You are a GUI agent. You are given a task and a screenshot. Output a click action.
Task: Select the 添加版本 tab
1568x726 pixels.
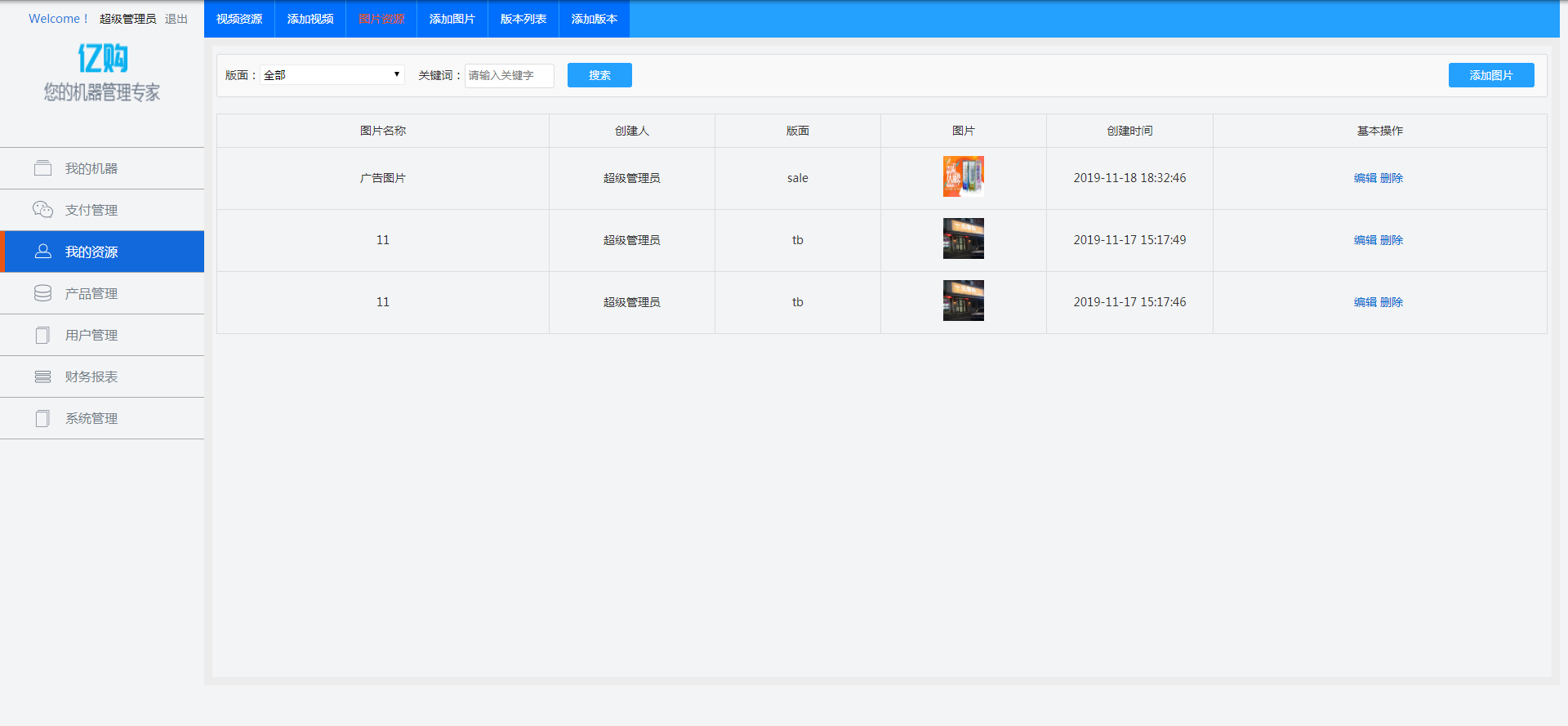coord(595,19)
